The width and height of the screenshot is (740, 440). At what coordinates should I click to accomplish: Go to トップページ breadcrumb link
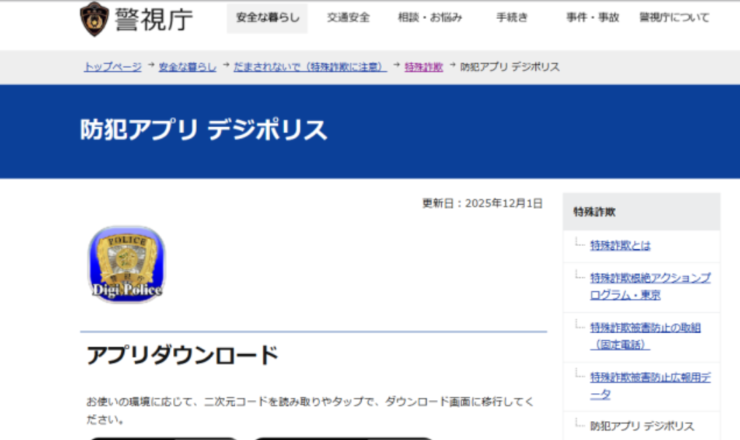[113, 67]
